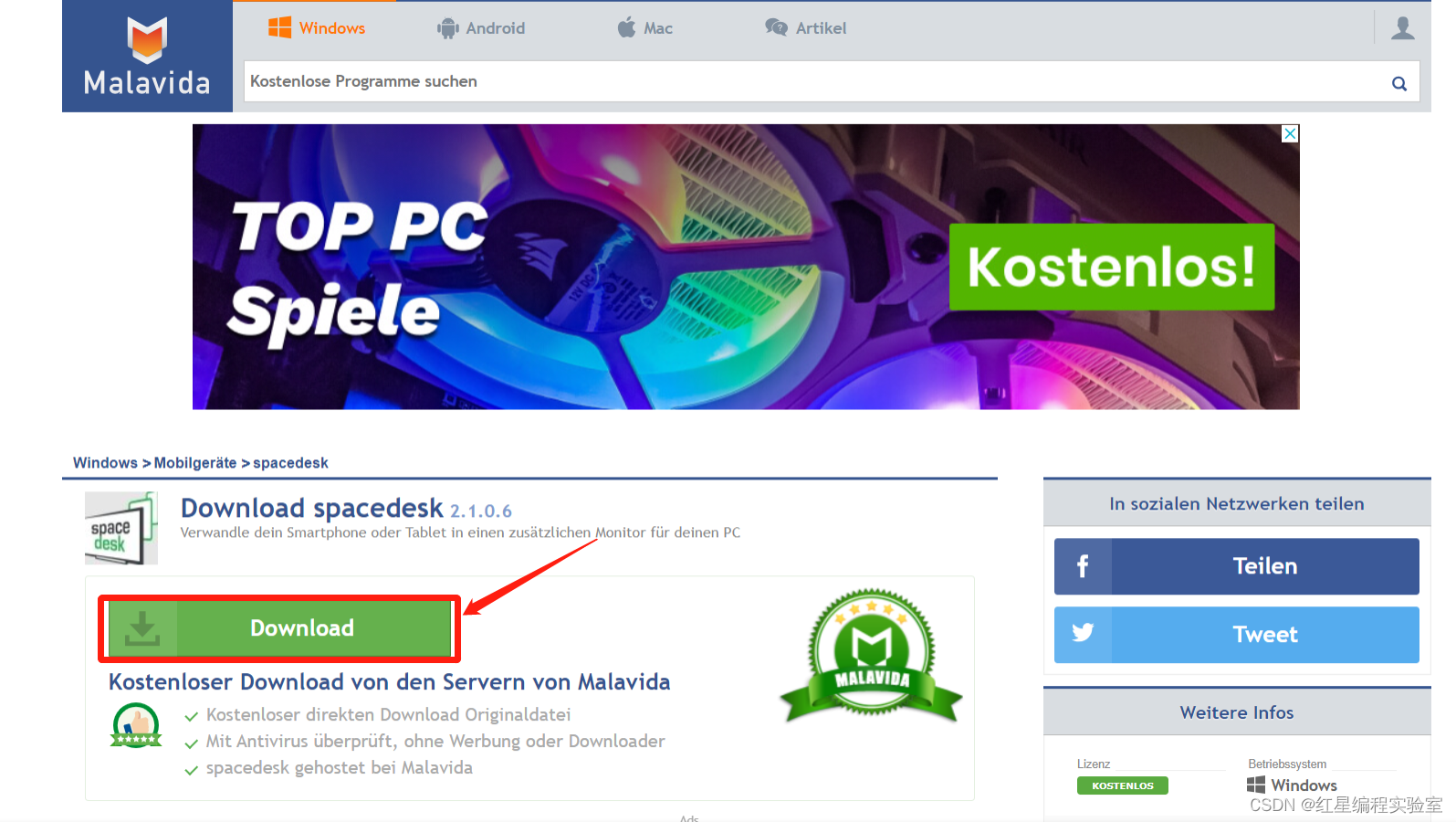
Task: Click the spacedesk app icon
Action: pos(121,528)
